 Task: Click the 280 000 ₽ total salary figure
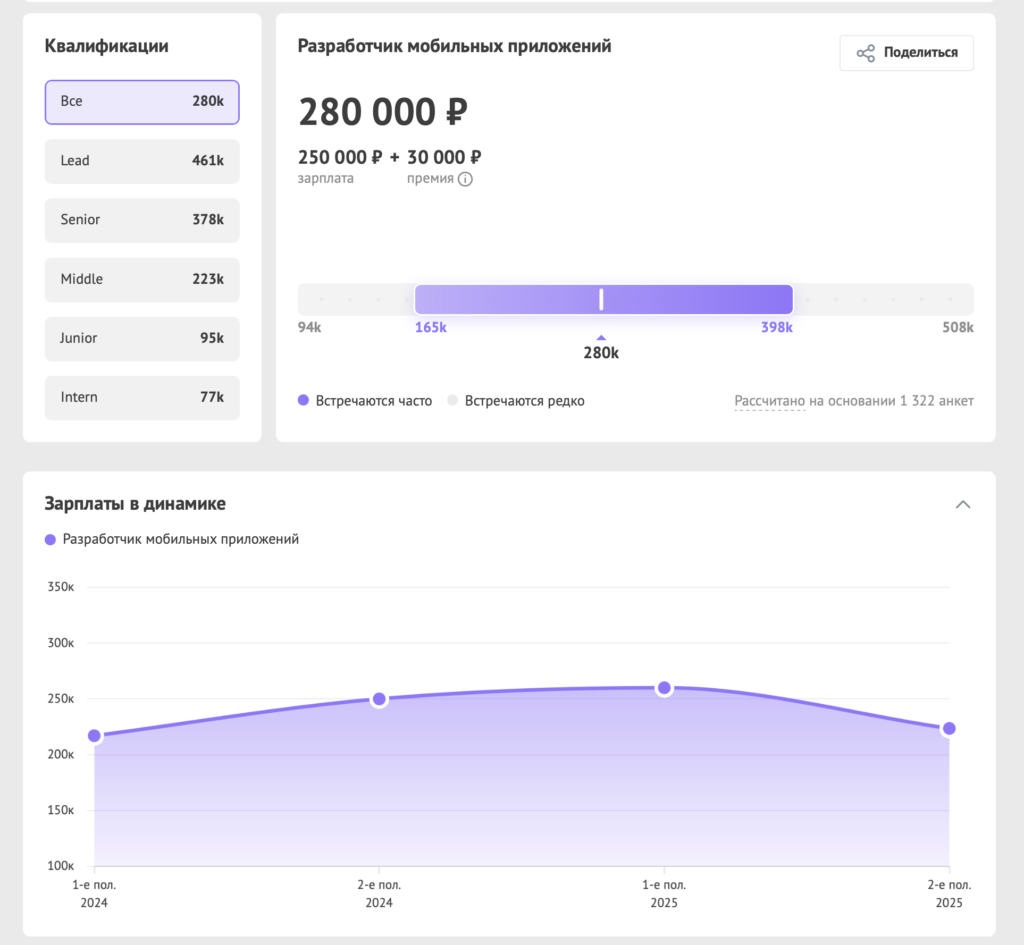(383, 112)
